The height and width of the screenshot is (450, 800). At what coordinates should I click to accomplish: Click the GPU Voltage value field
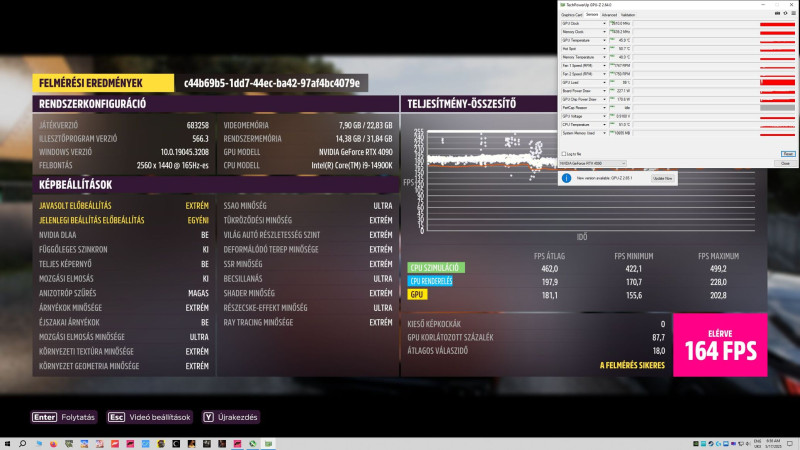621,116
